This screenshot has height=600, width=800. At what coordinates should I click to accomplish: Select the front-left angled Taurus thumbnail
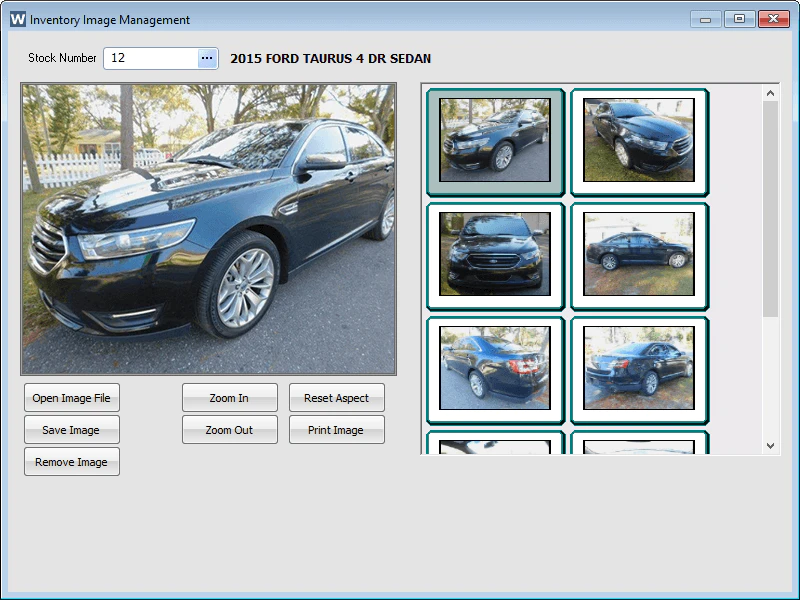[495, 142]
